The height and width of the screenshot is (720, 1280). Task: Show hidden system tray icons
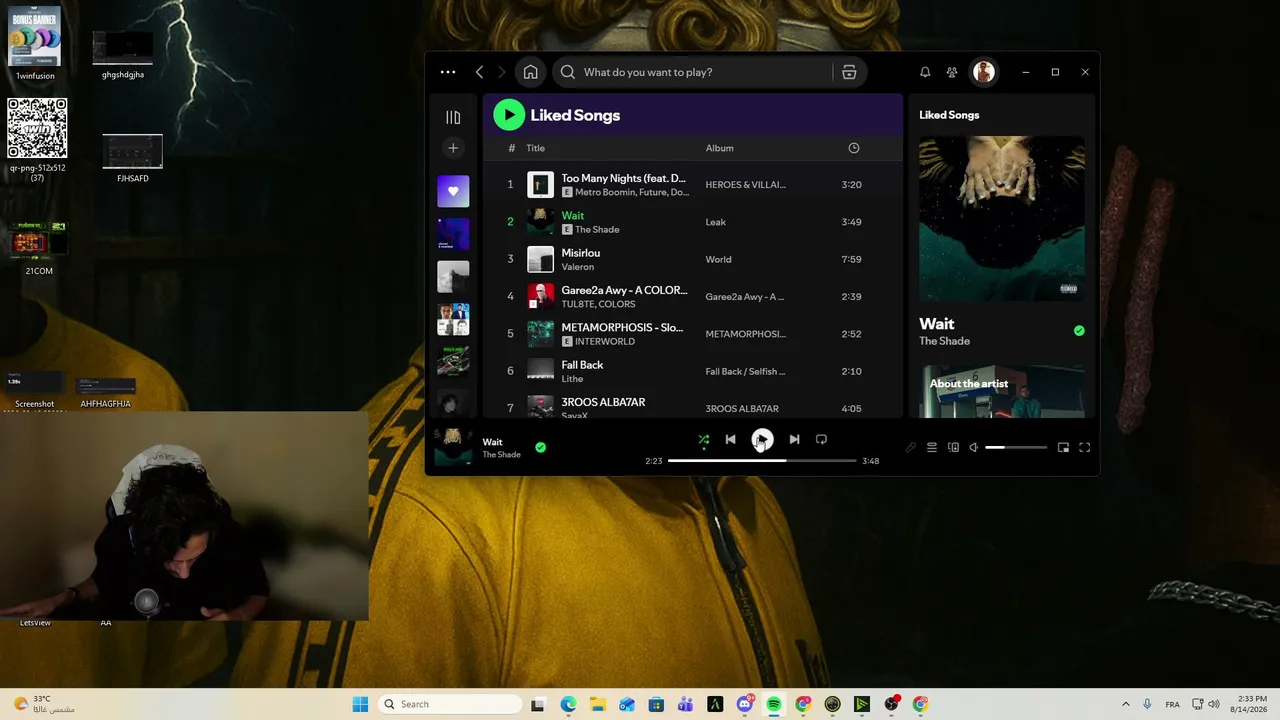click(x=1125, y=704)
